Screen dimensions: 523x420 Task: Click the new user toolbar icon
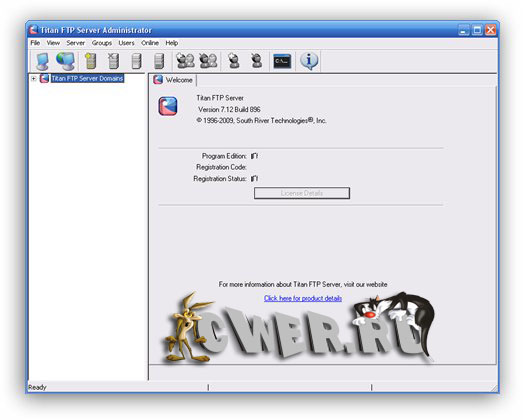(234, 61)
